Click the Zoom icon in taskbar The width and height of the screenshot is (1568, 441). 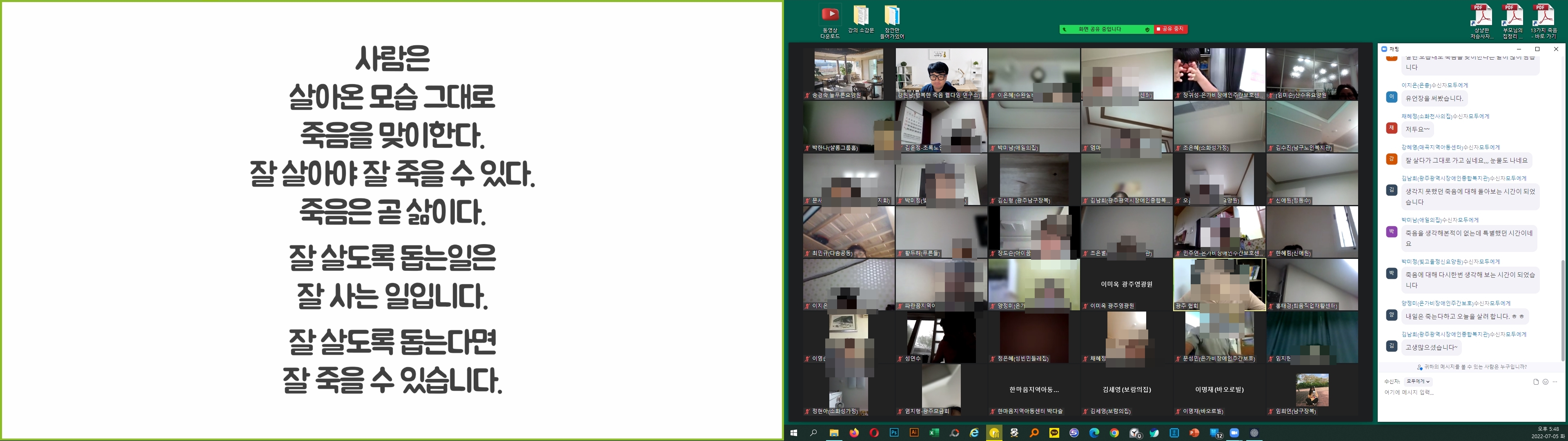click(x=1234, y=432)
